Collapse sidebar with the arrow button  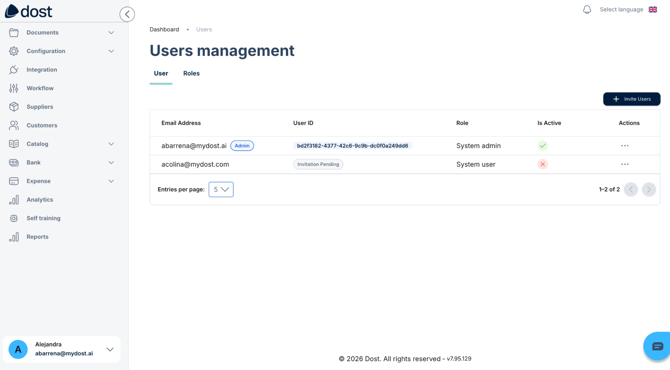click(x=127, y=14)
